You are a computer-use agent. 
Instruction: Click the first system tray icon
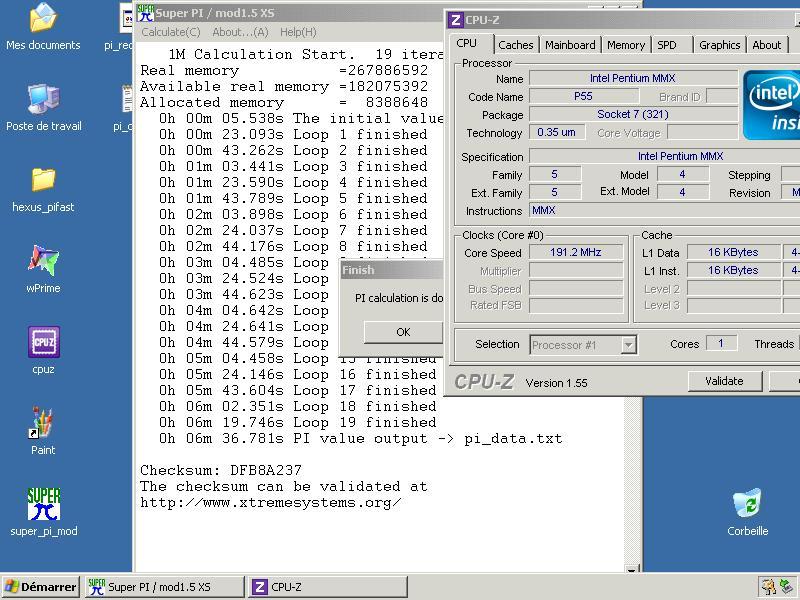(x=768, y=587)
